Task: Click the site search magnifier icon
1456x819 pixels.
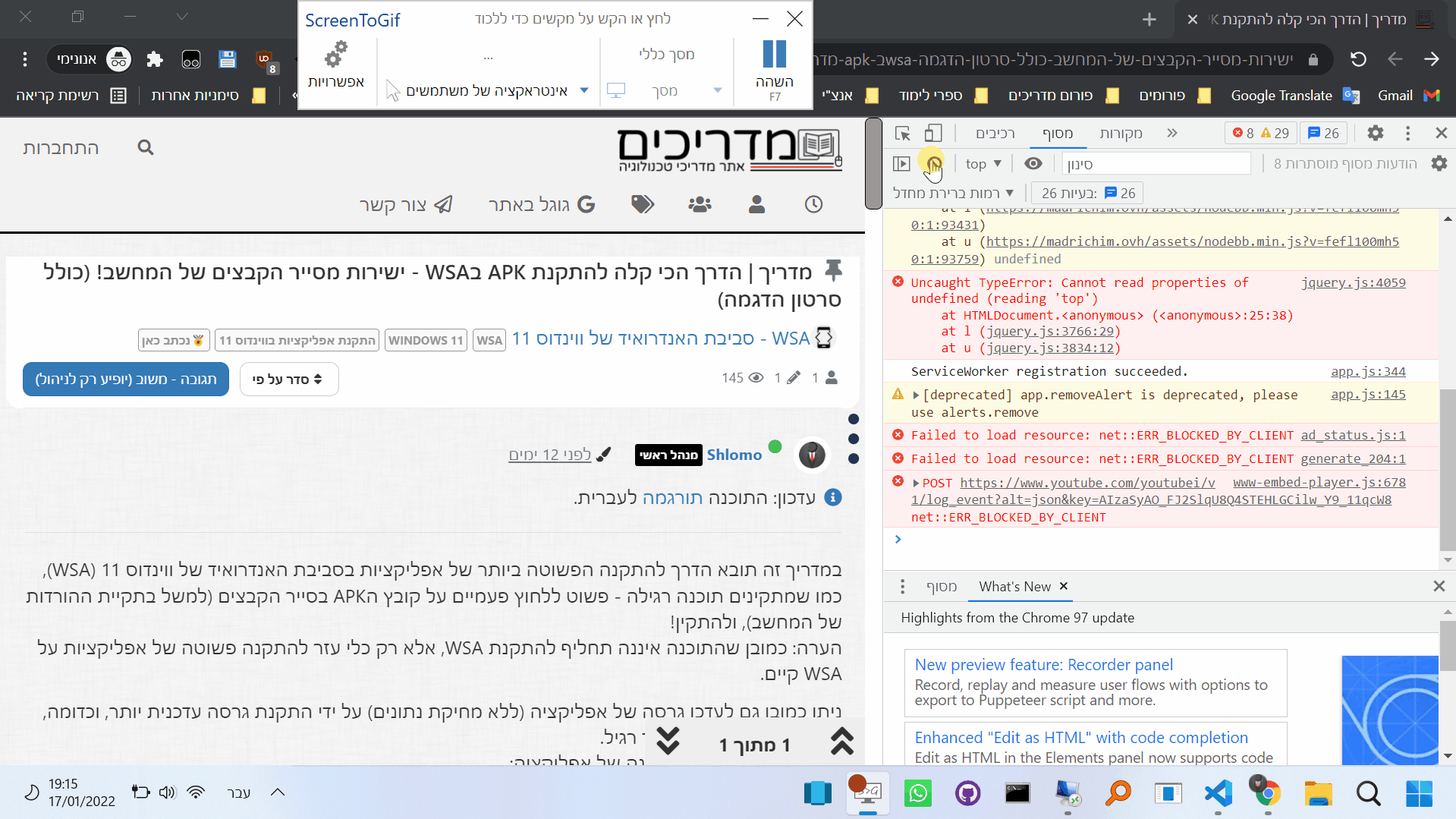Action: pos(146,147)
